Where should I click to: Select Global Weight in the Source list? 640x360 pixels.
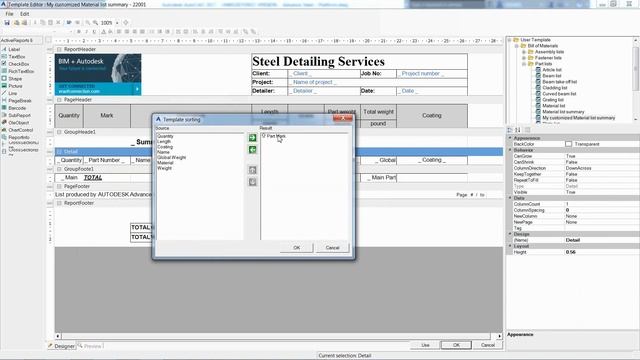coord(171,158)
